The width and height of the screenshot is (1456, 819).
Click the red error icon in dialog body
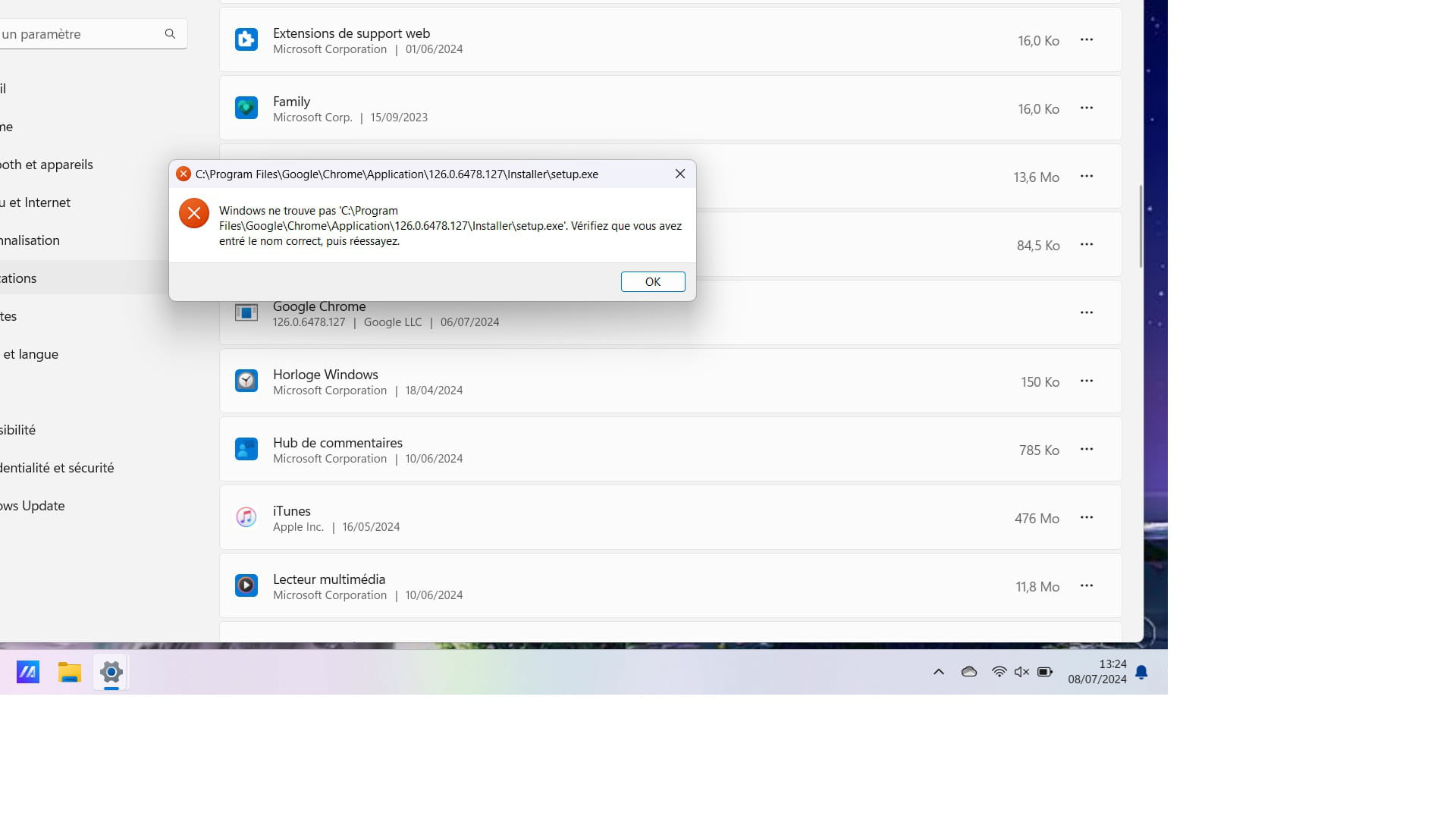tap(194, 213)
